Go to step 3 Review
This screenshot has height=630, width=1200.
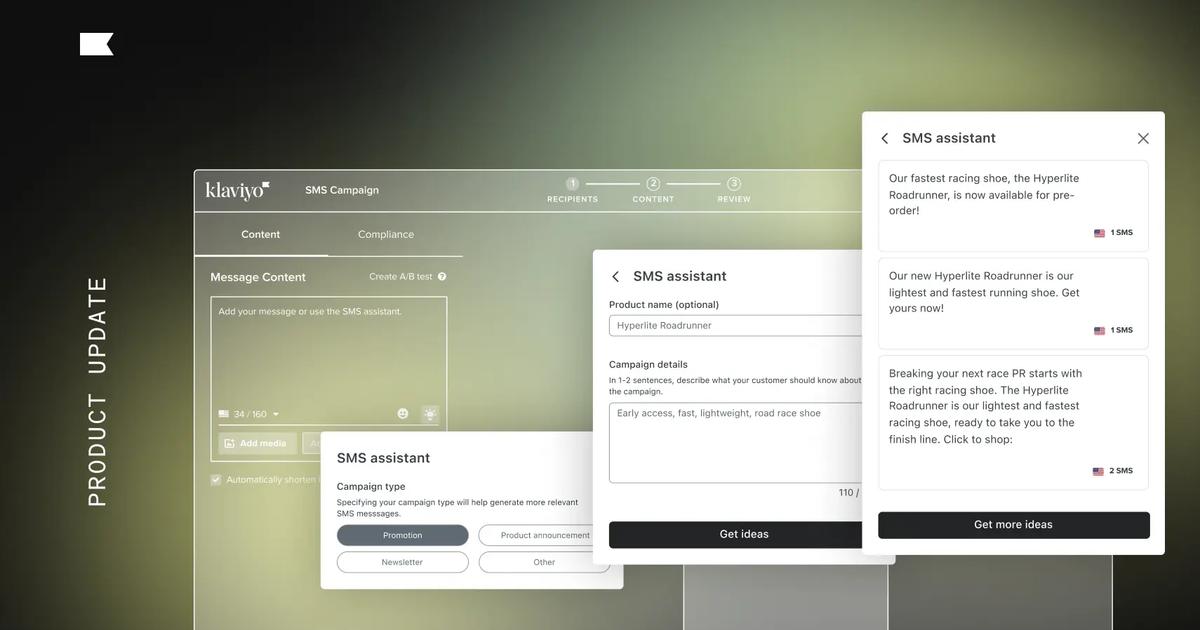point(734,190)
